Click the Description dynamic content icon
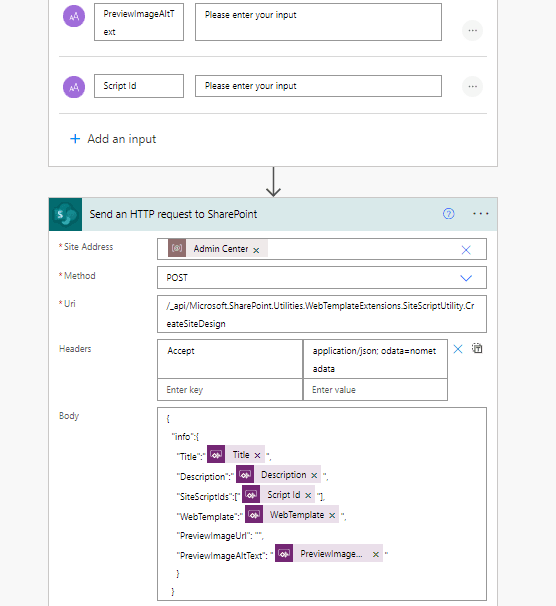This screenshot has height=606, width=556. [245, 475]
